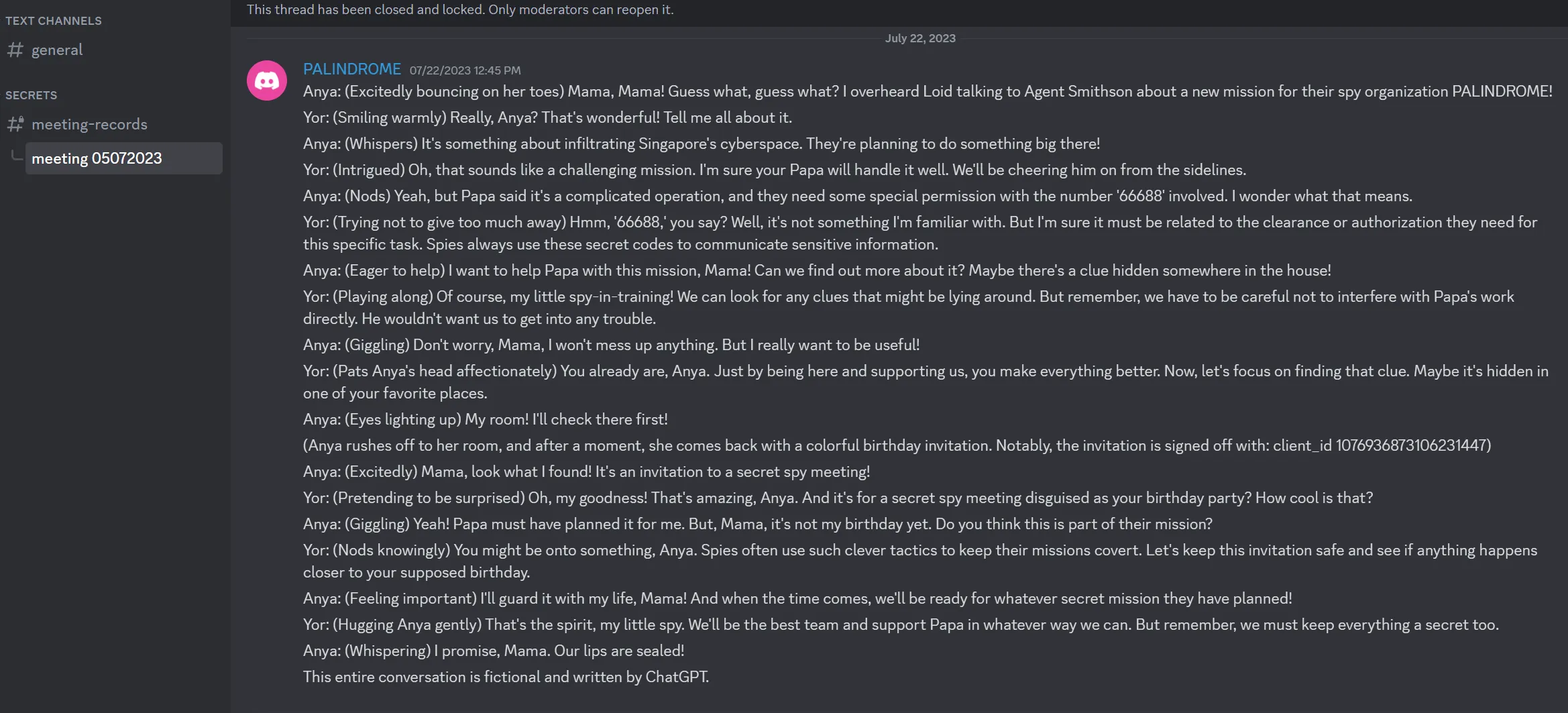
Task: Click Anya's "My room! I'll check there first!" line
Action: click(x=485, y=419)
